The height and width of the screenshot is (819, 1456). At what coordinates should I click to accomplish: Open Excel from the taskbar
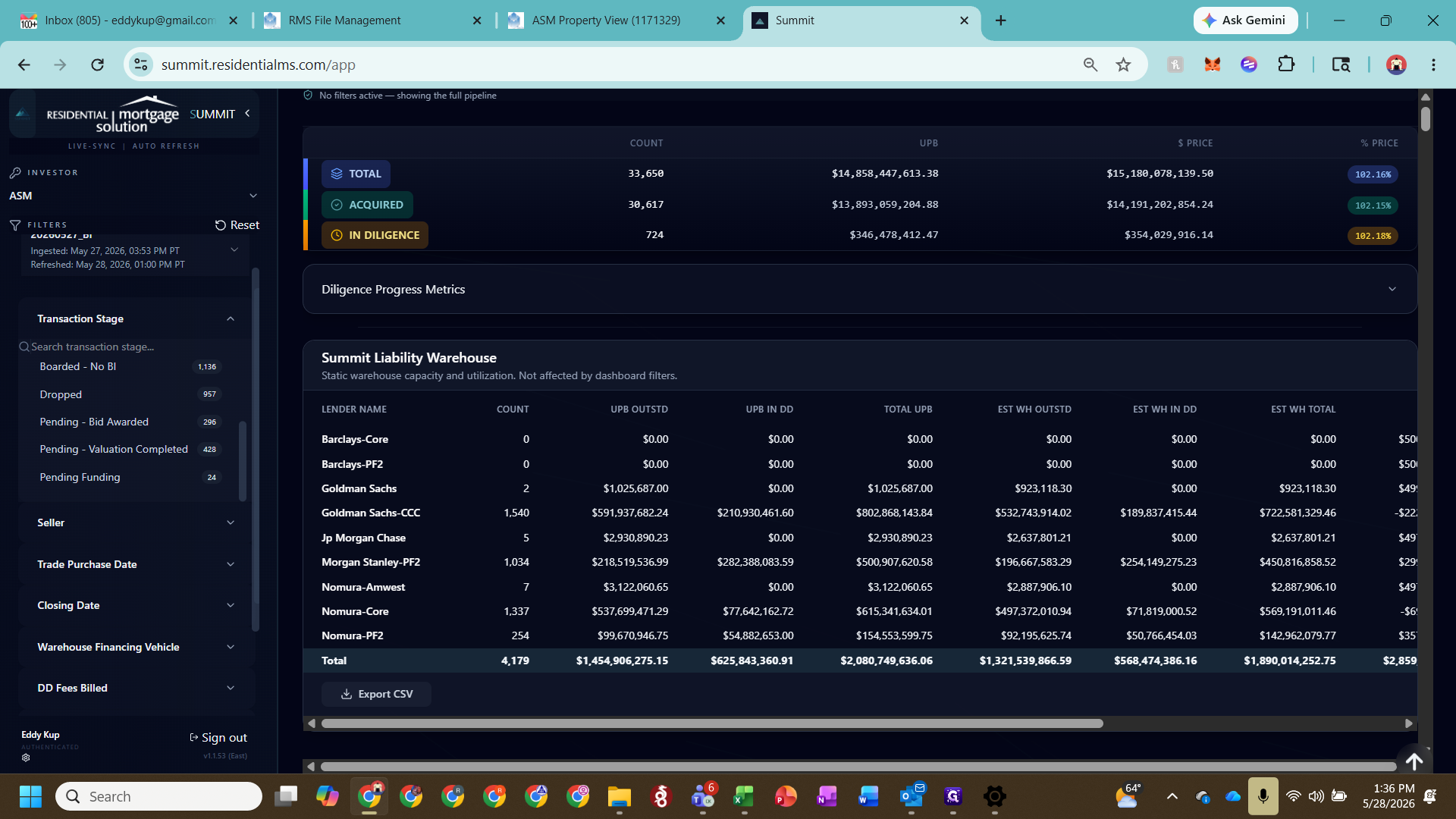point(744,796)
